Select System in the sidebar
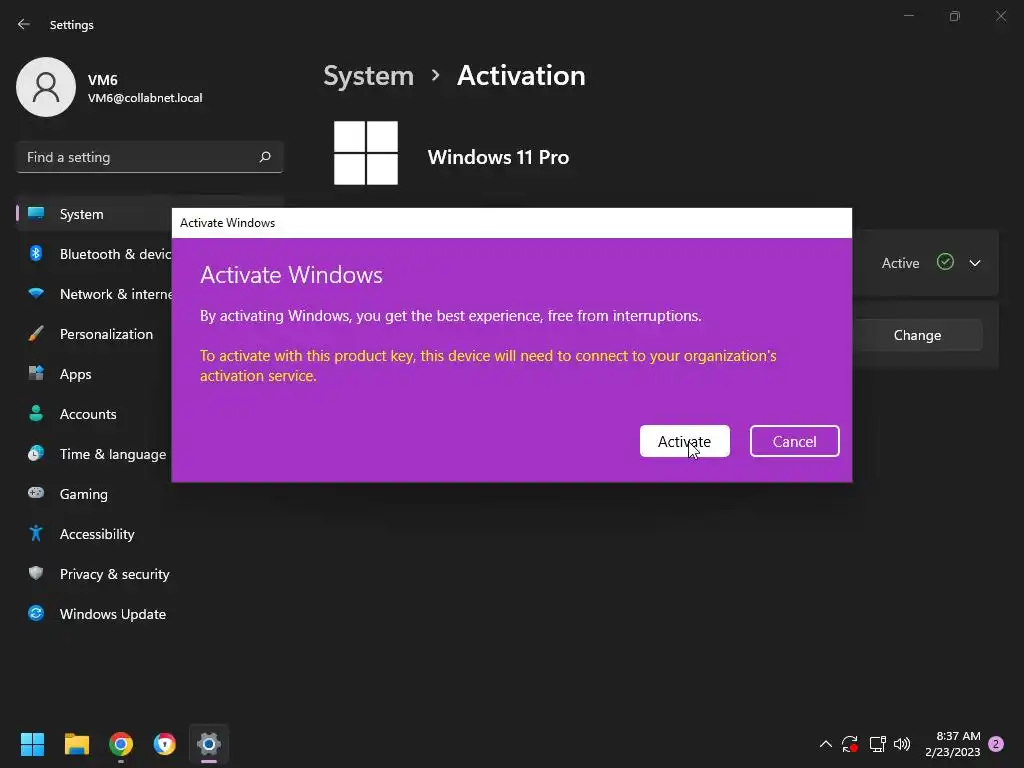Image resolution: width=1024 pixels, height=768 pixels. [94, 214]
